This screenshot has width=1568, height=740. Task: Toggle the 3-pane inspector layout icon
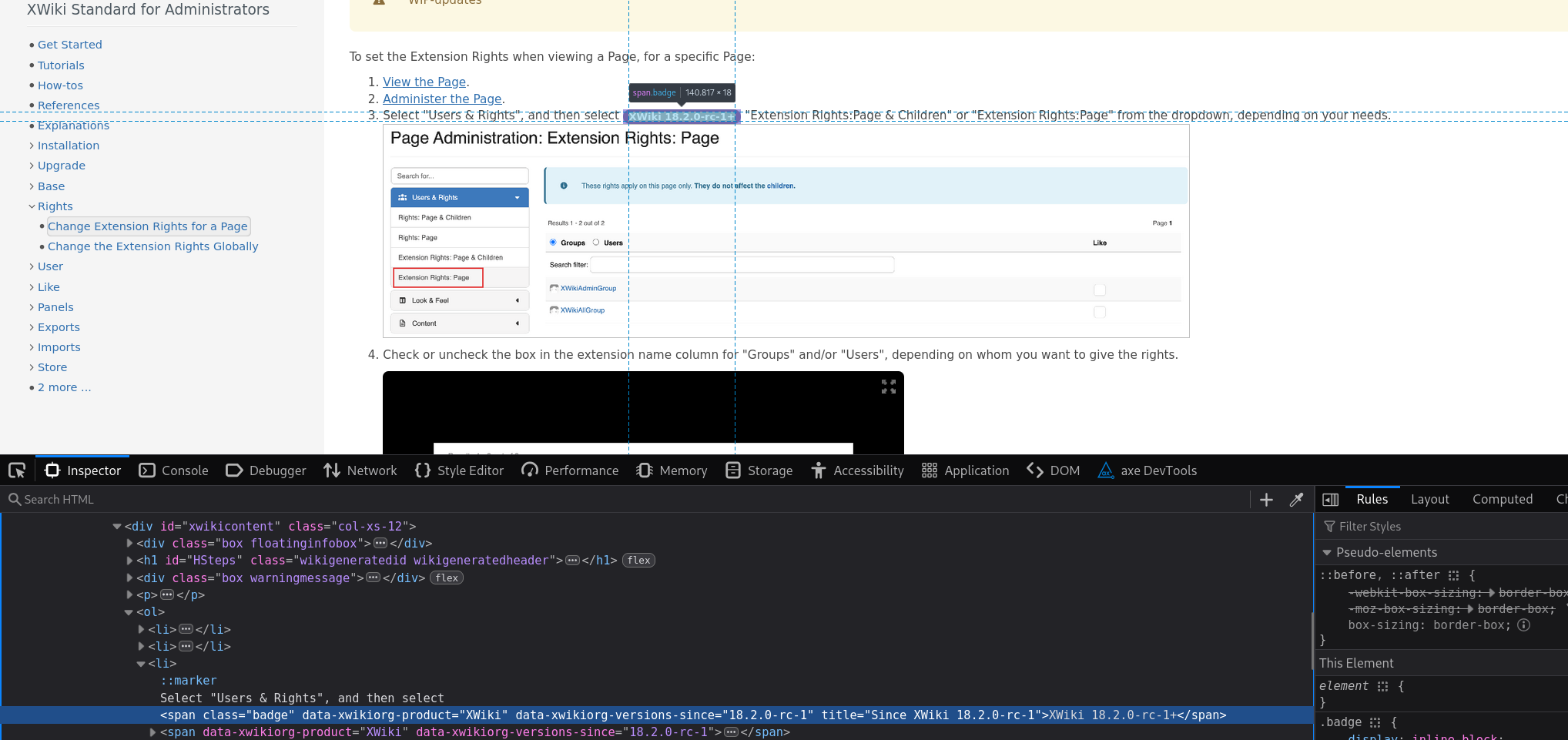[1330, 500]
